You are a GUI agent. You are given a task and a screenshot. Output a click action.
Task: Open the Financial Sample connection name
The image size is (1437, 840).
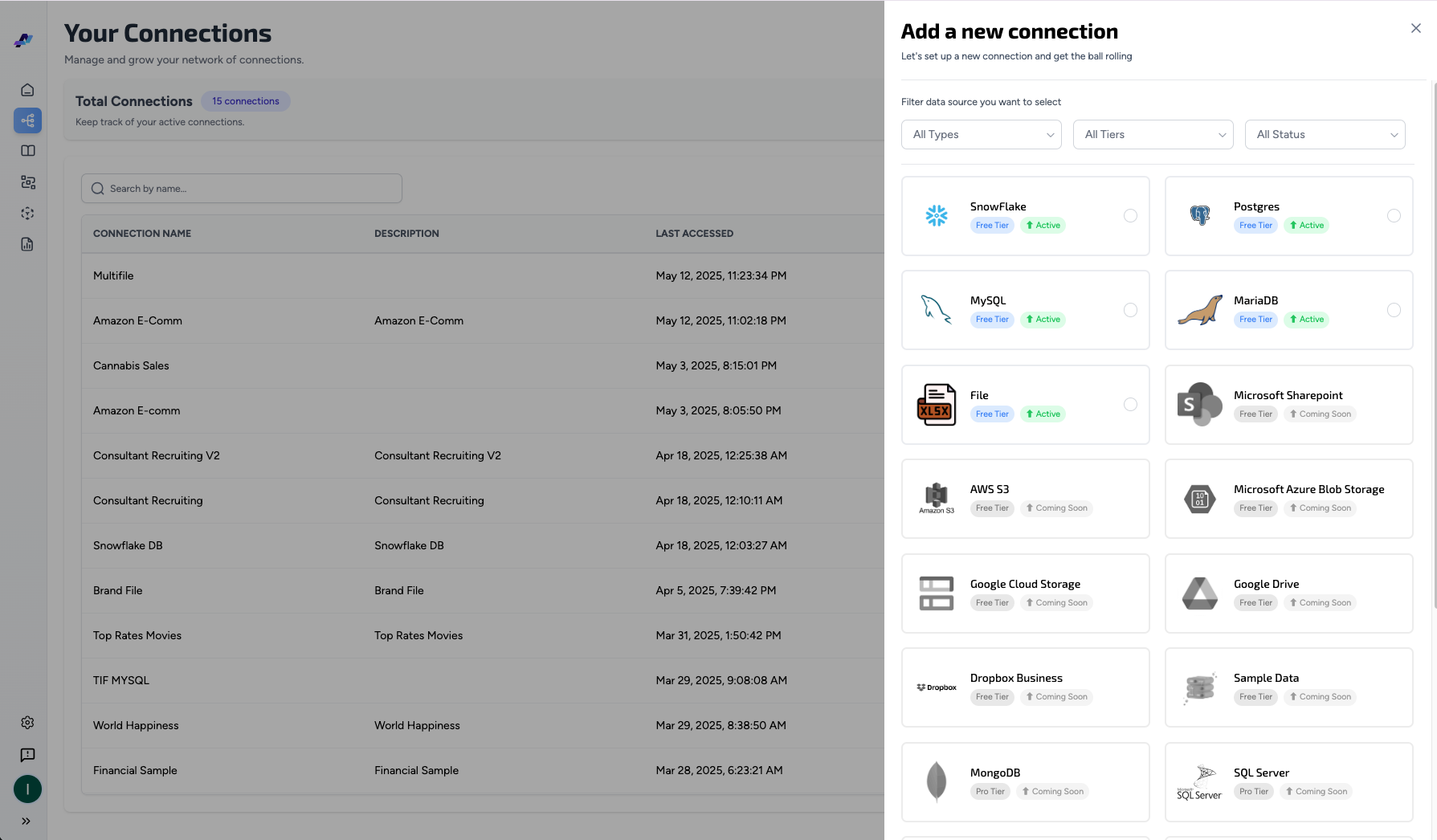pyautogui.click(x=135, y=770)
